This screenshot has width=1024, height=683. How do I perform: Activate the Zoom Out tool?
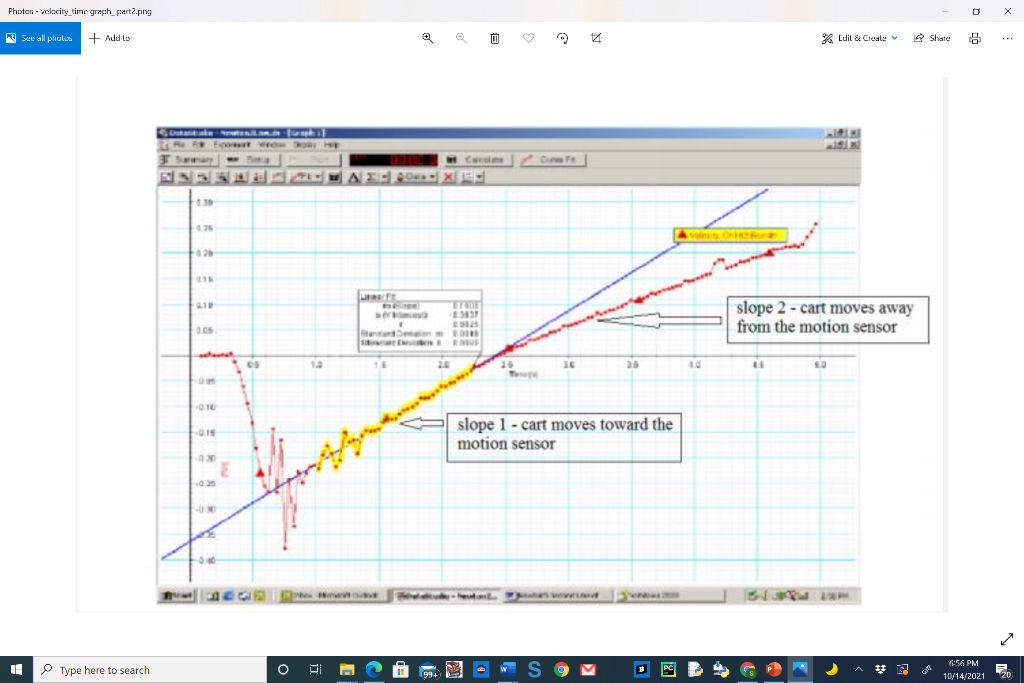202,176
